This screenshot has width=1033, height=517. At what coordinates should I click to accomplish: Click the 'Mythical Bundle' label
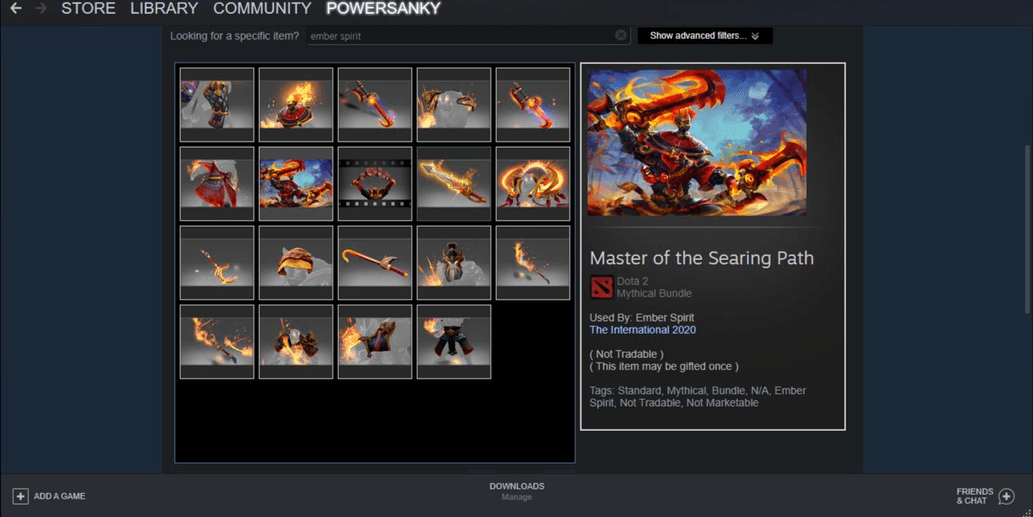pos(654,294)
